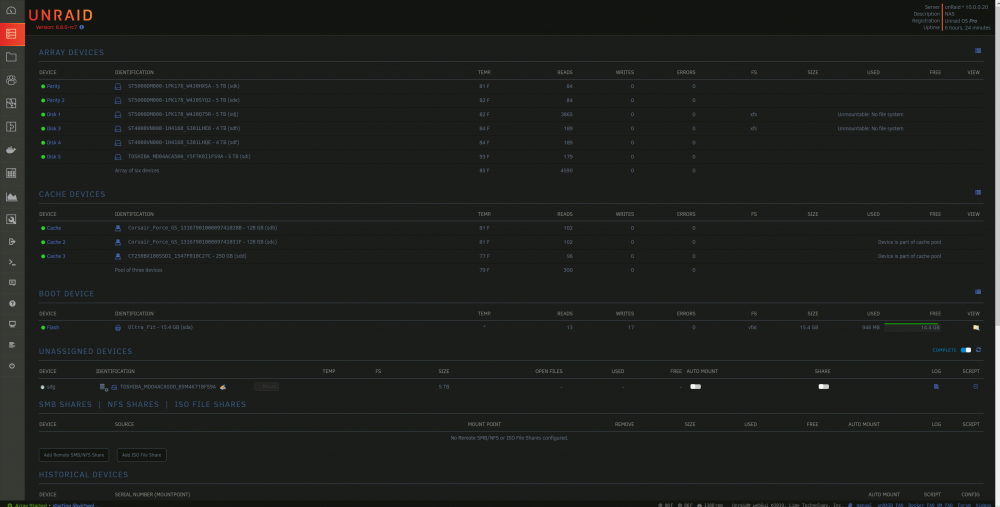Toggle Share switch for sdg
The height and width of the screenshot is (507, 1000).
pos(823,386)
